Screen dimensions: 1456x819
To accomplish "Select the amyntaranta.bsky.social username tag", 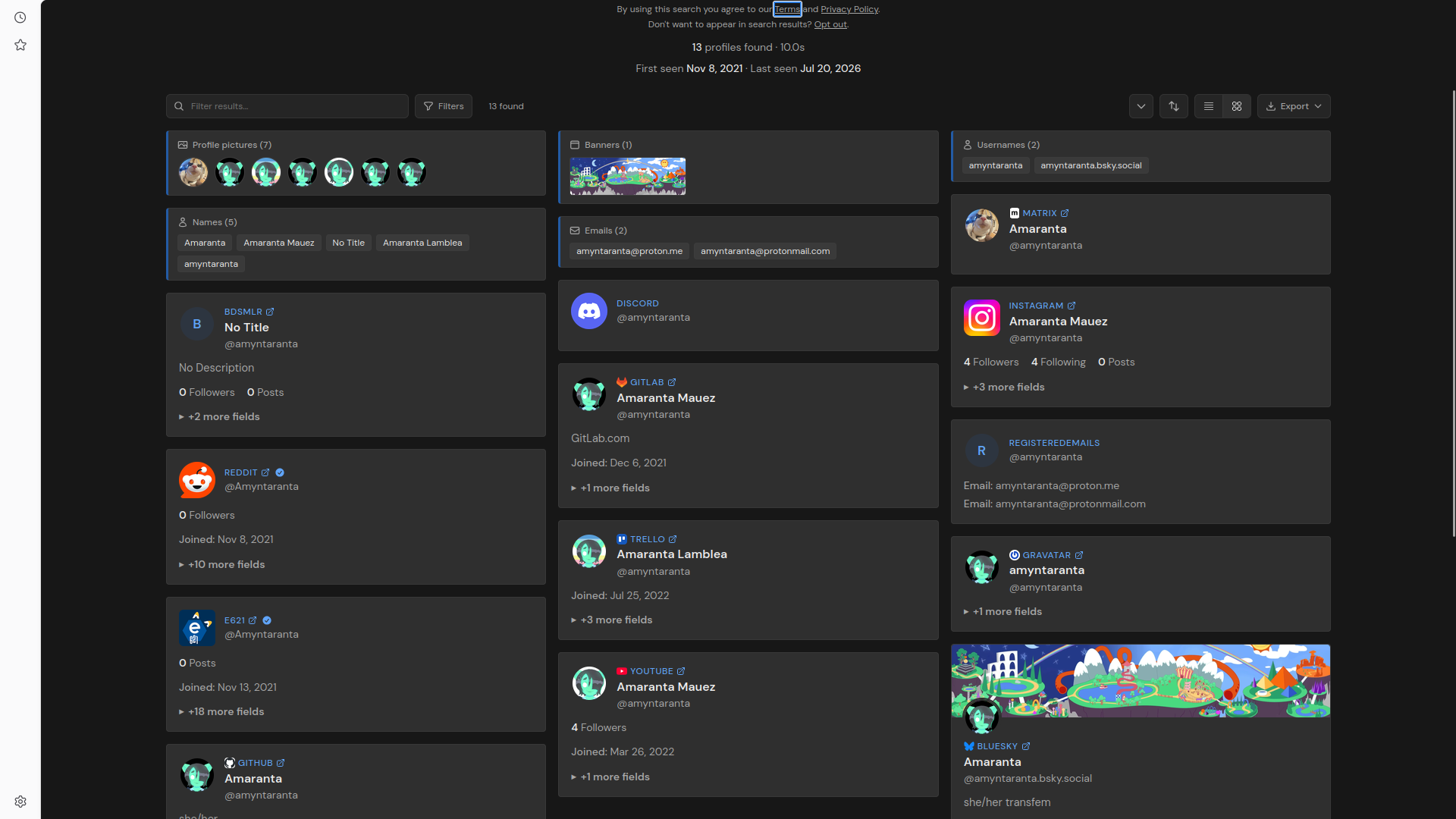I will 1091,165.
